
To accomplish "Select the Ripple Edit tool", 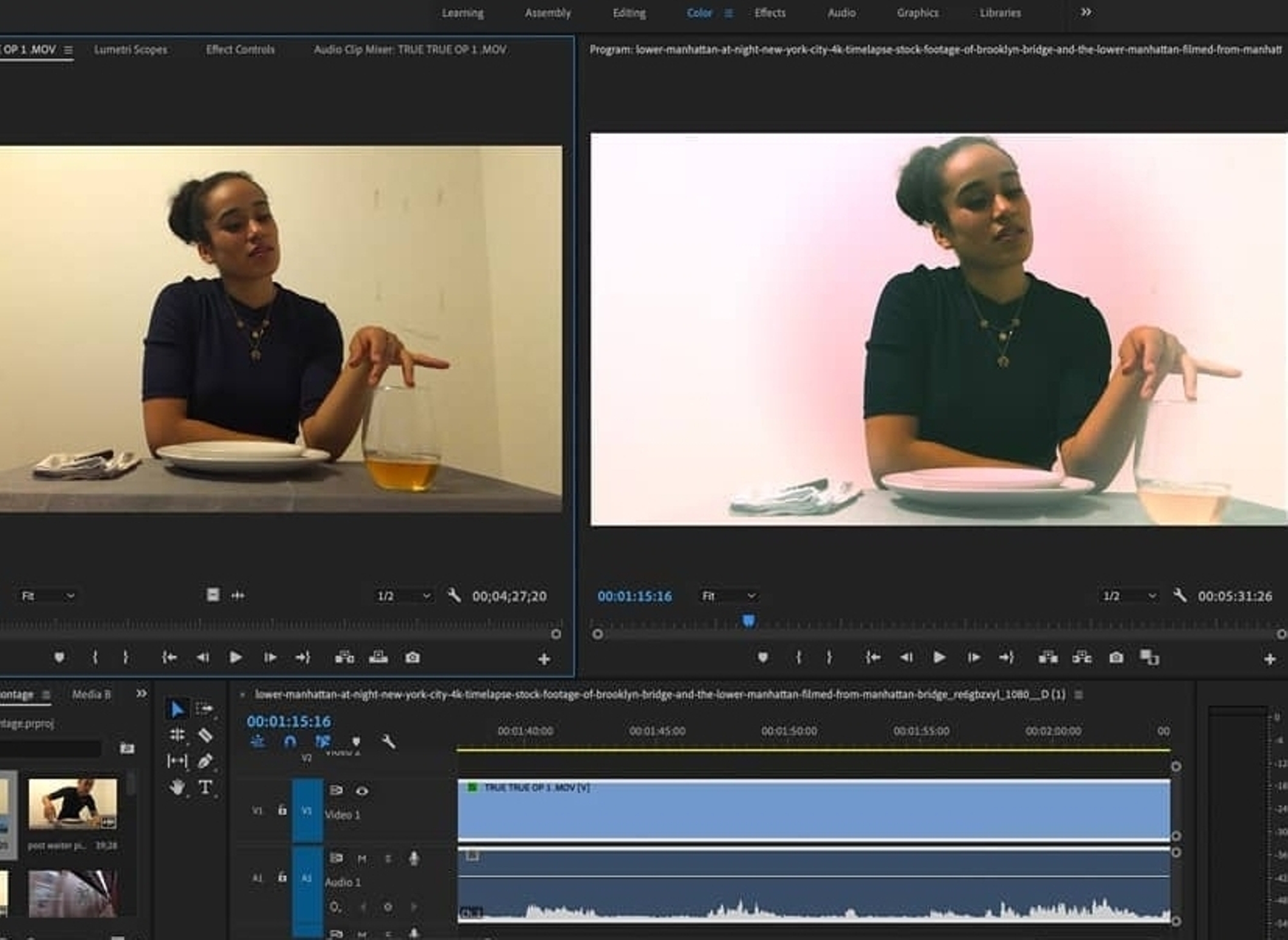I will [x=177, y=735].
